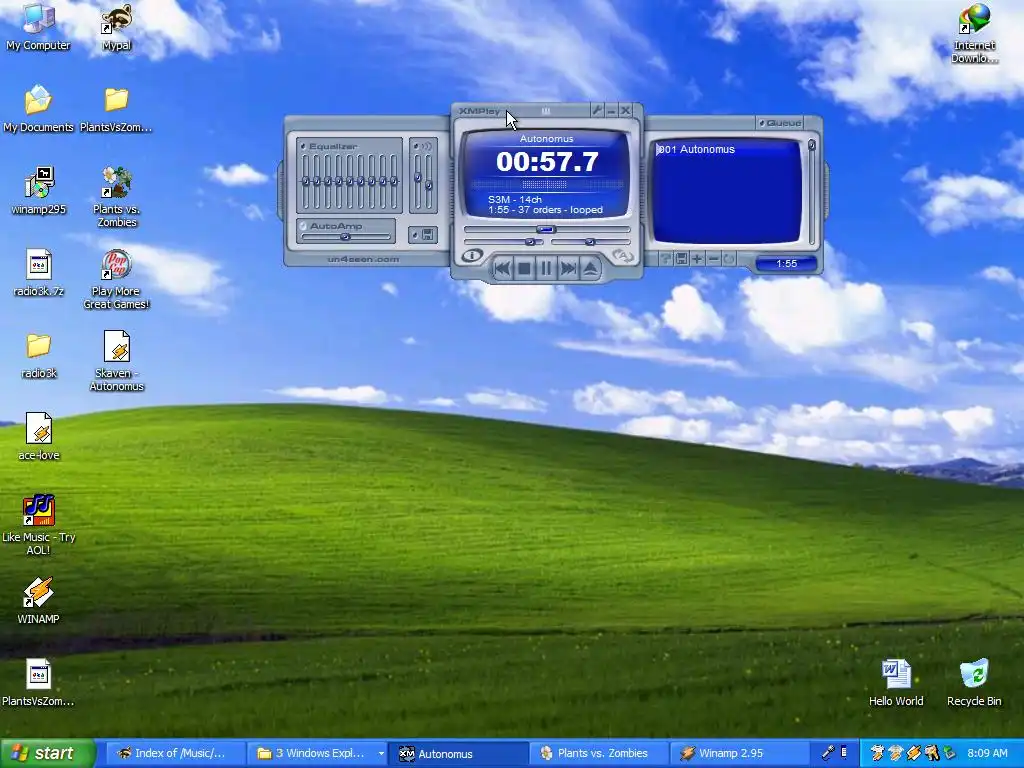Switch to 'Autonomus' XMPlay taskbar button

458,753
